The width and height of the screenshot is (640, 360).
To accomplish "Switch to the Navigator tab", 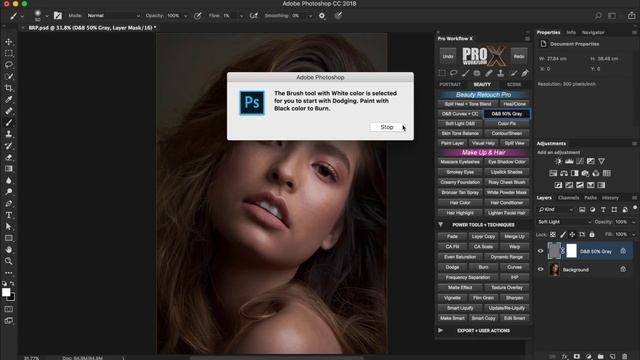I will point(593,32).
